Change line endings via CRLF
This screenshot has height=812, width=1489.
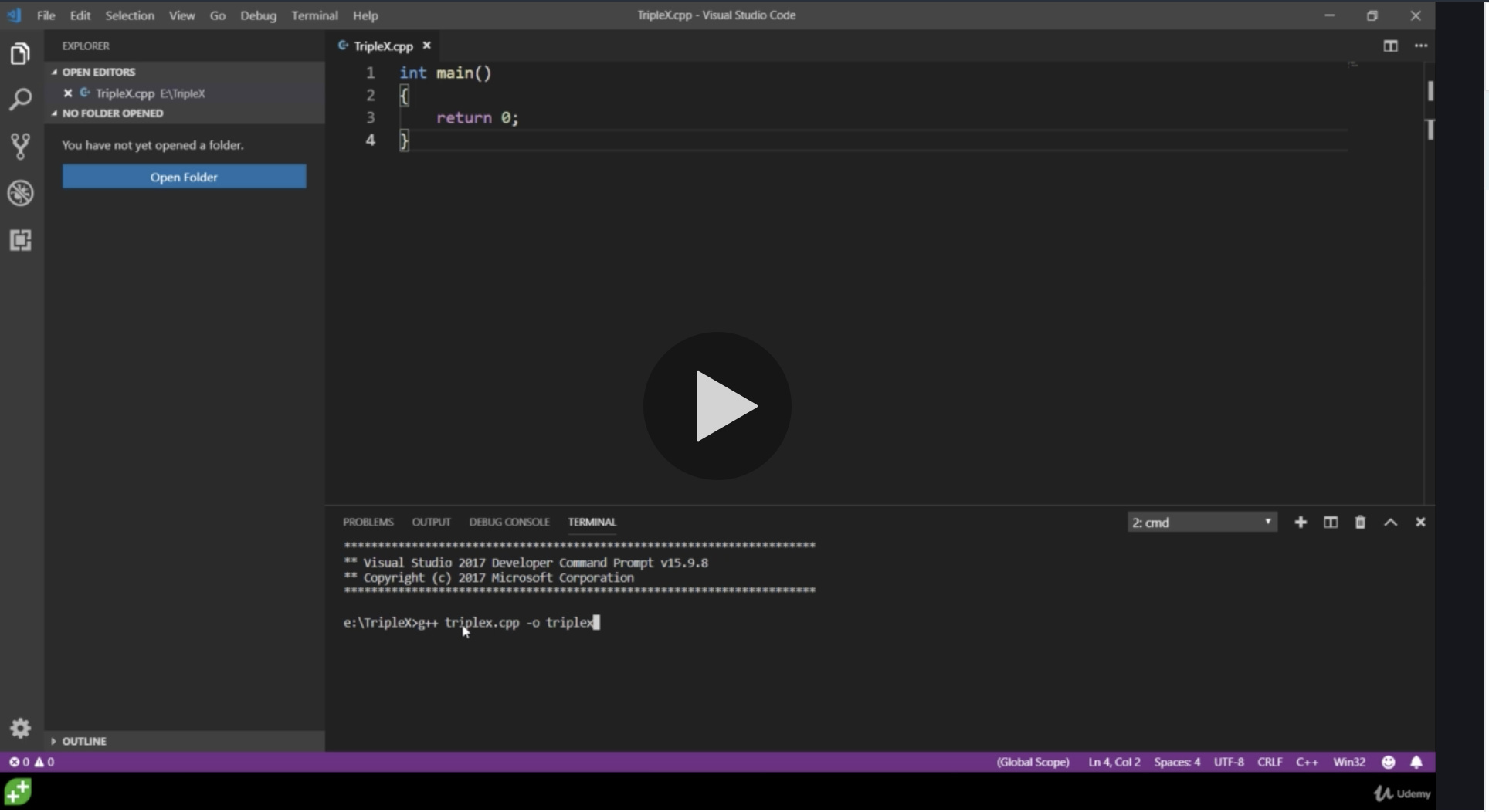click(x=1270, y=763)
